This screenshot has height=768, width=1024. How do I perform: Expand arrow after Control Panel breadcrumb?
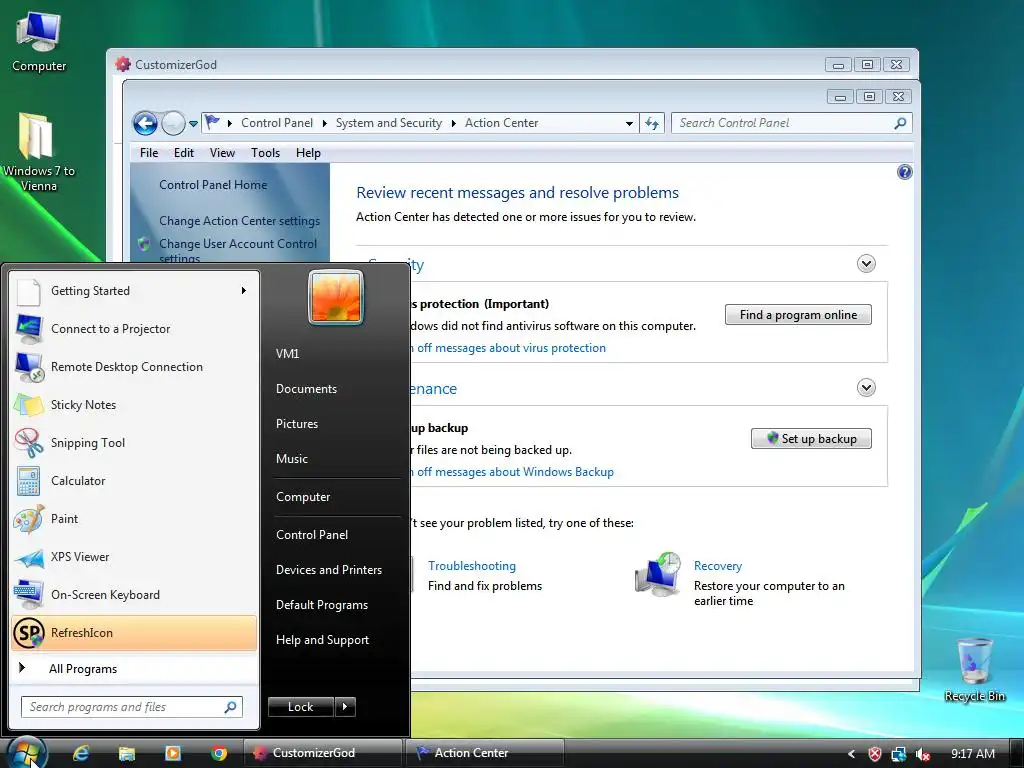325,123
